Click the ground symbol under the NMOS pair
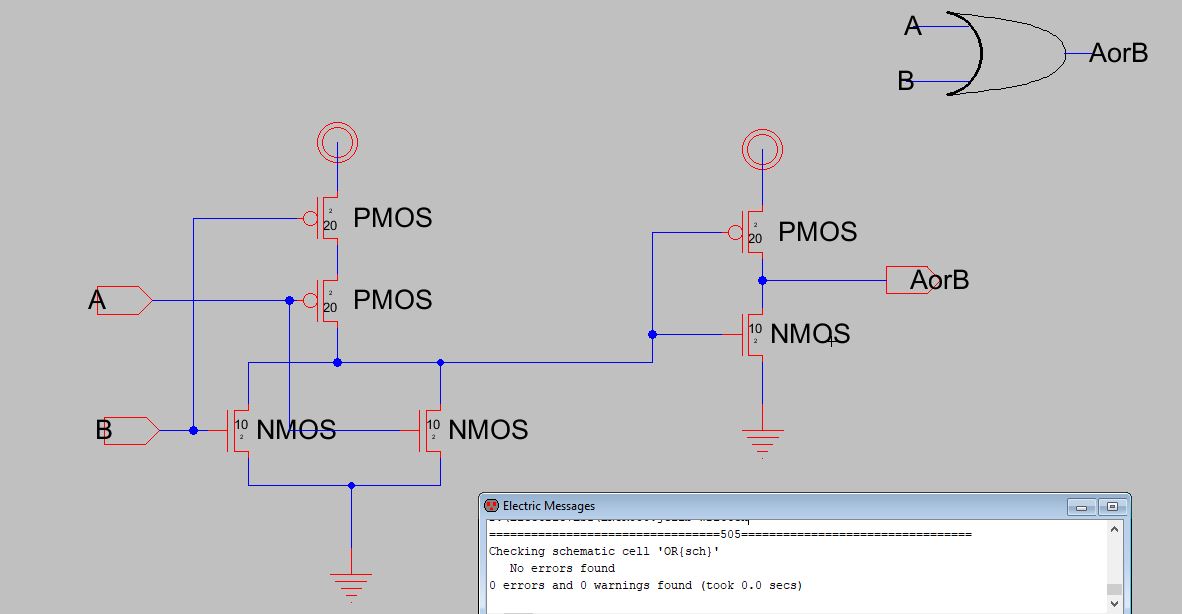1182x614 pixels. click(351, 582)
